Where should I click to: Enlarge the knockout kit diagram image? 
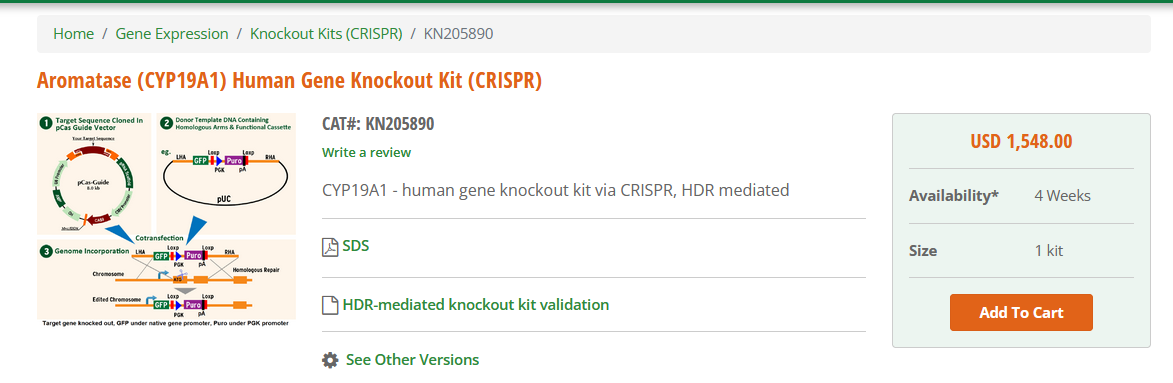[166, 220]
